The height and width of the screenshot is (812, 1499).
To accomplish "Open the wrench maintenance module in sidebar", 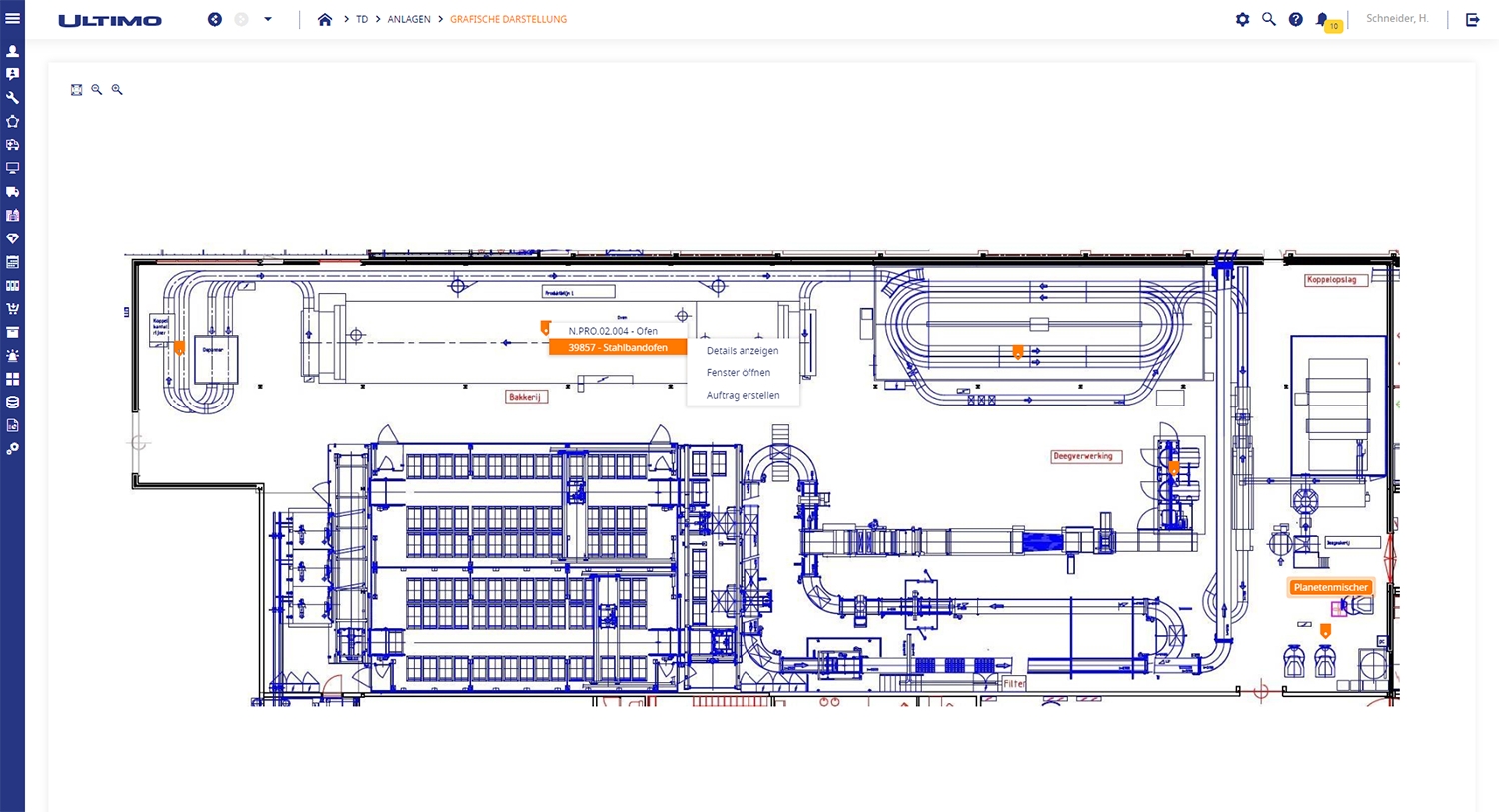I will pyautogui.click(x=12, y=98).
